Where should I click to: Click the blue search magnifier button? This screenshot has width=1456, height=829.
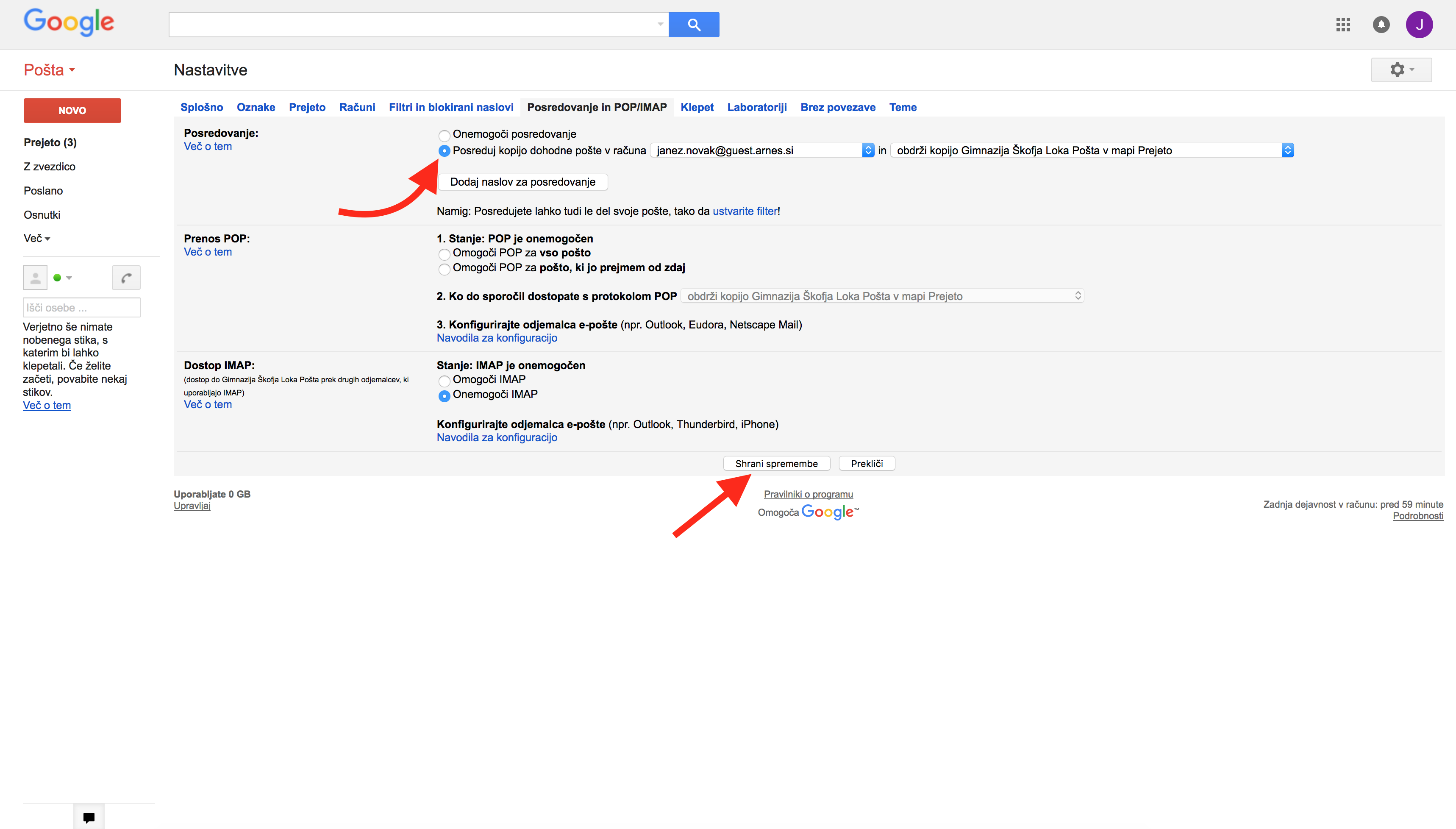coord(693,25)
